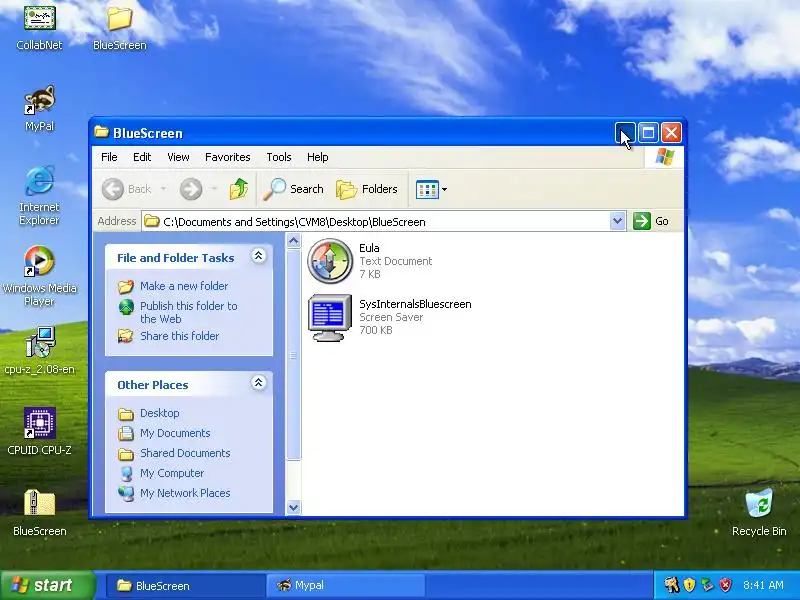800x600 pixels.
Task: Click the green Go button
Action: tap(651, 221)
